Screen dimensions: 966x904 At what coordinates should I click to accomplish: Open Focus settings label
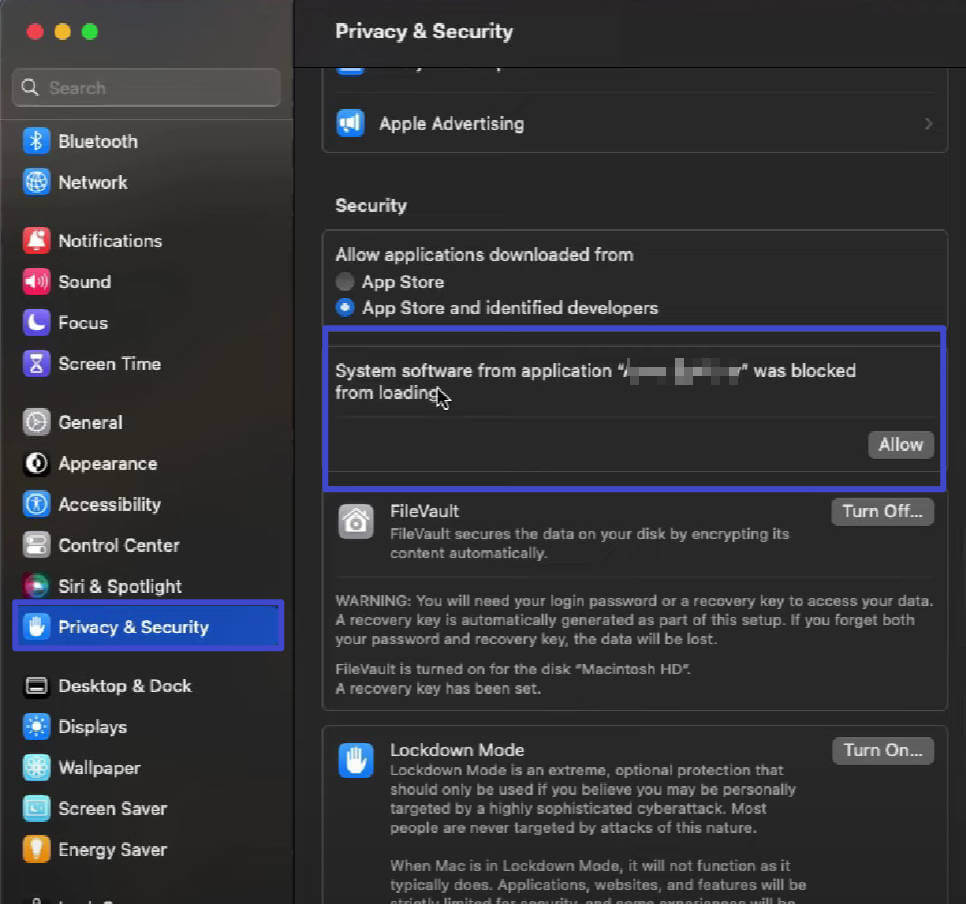(x=83, y=323)
